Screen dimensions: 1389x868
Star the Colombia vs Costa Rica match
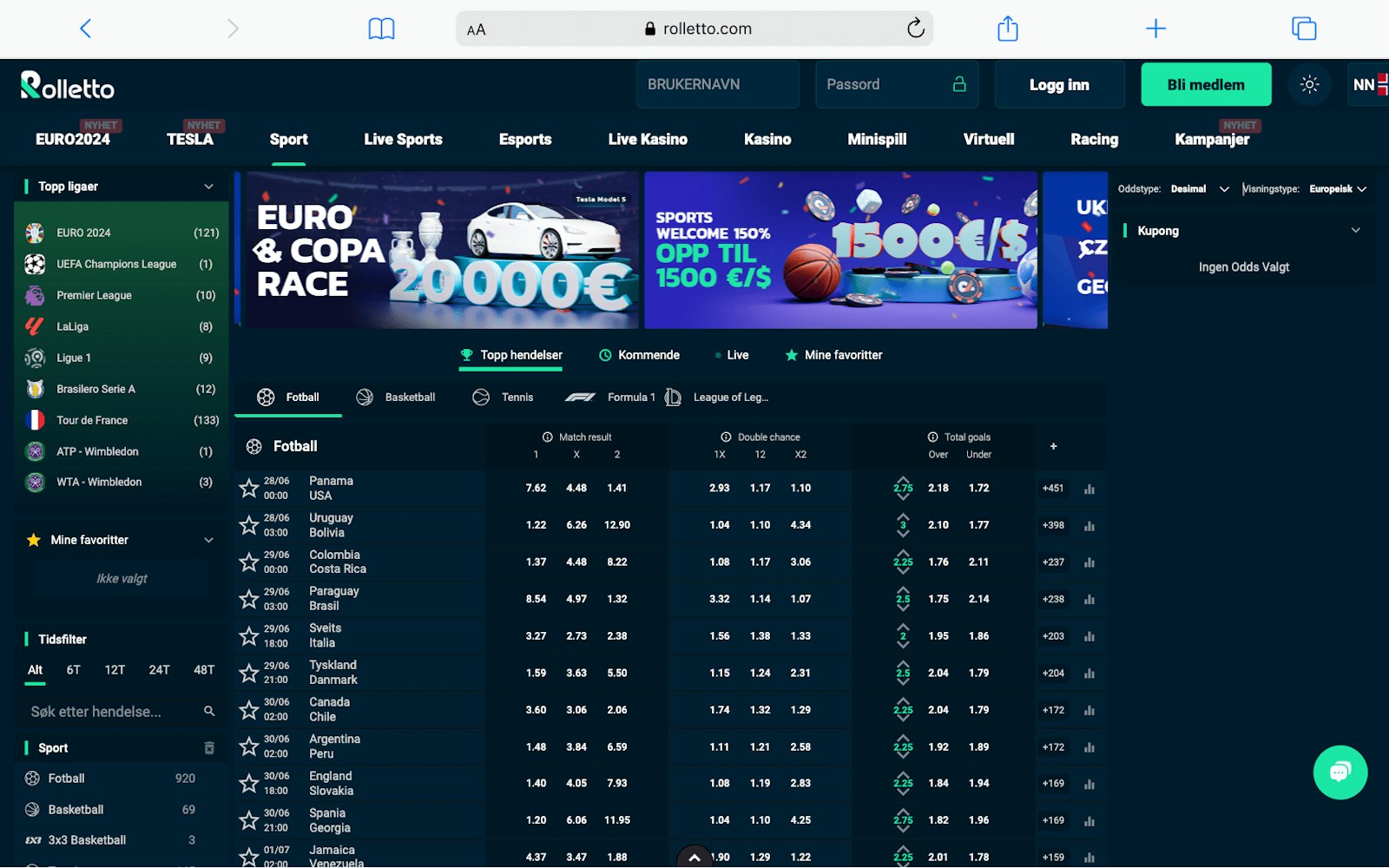pos(249,562)
